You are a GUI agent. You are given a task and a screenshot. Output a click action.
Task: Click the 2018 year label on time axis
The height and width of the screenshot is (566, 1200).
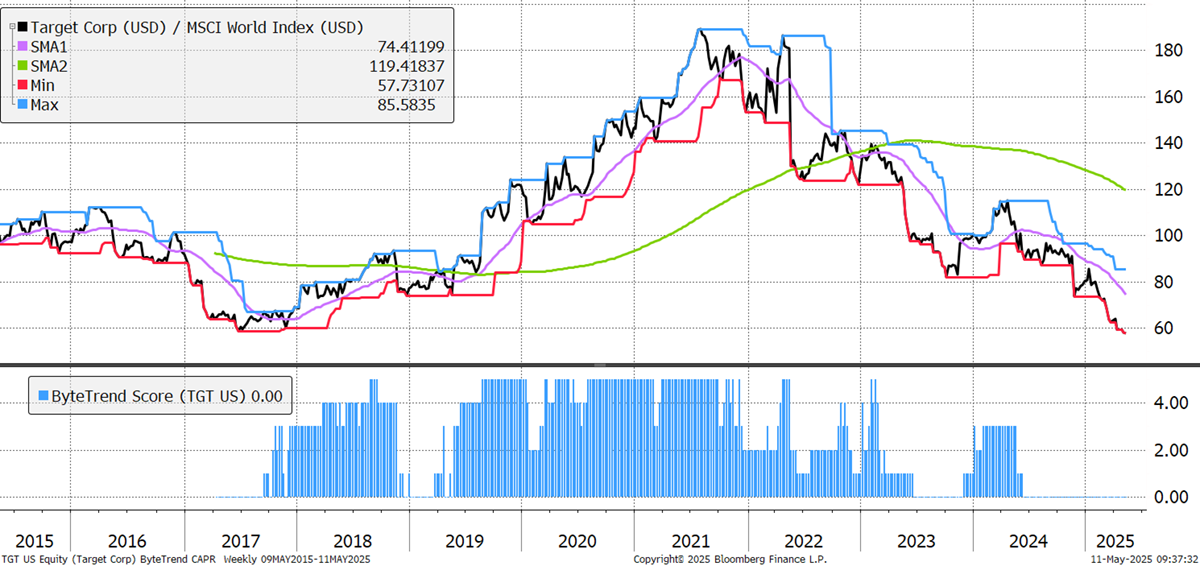[353, 540]
